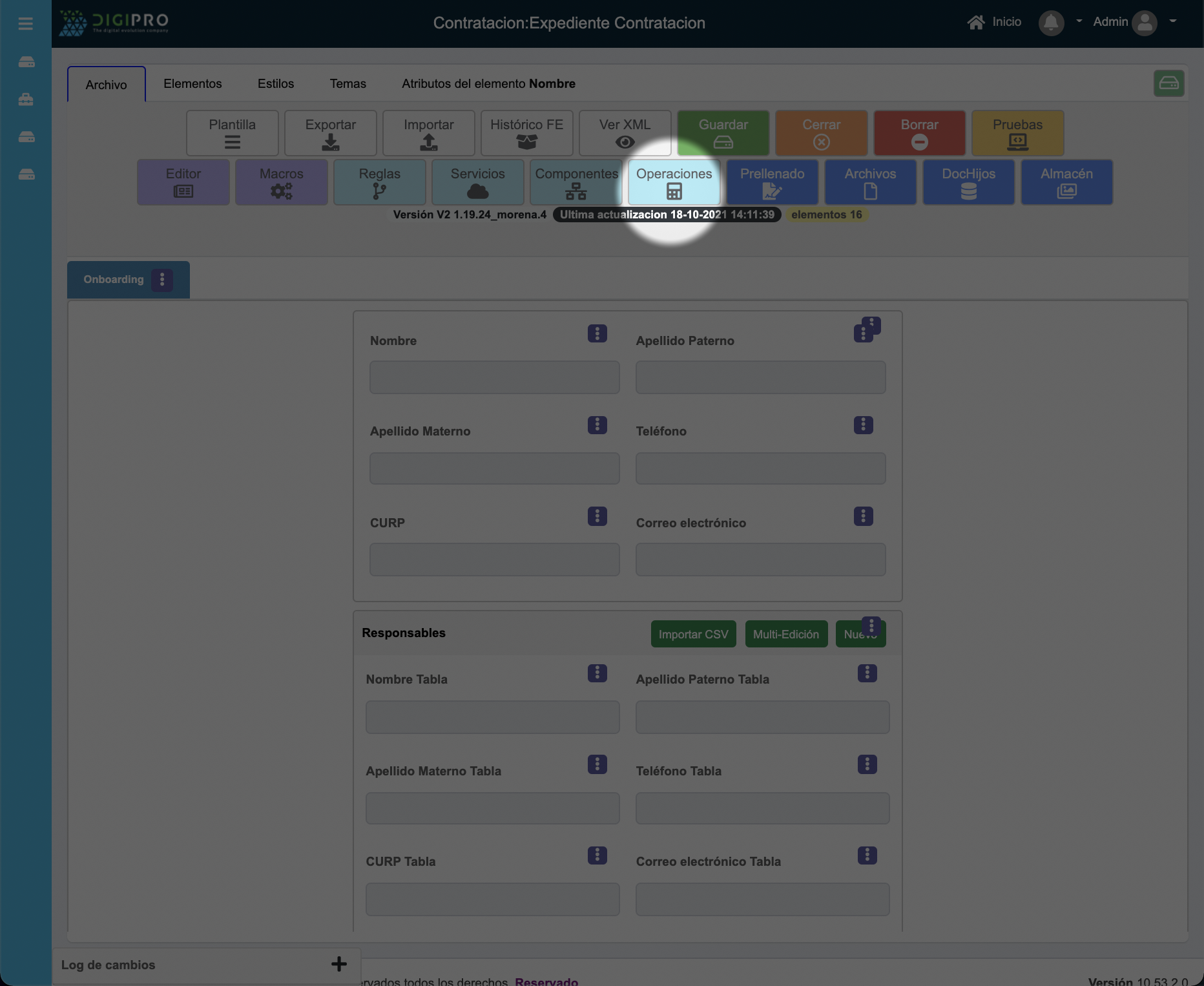Open Componentes hierarchy tool
The image size is (1204, 986).
pyautogui.click(x=576, y=182)
